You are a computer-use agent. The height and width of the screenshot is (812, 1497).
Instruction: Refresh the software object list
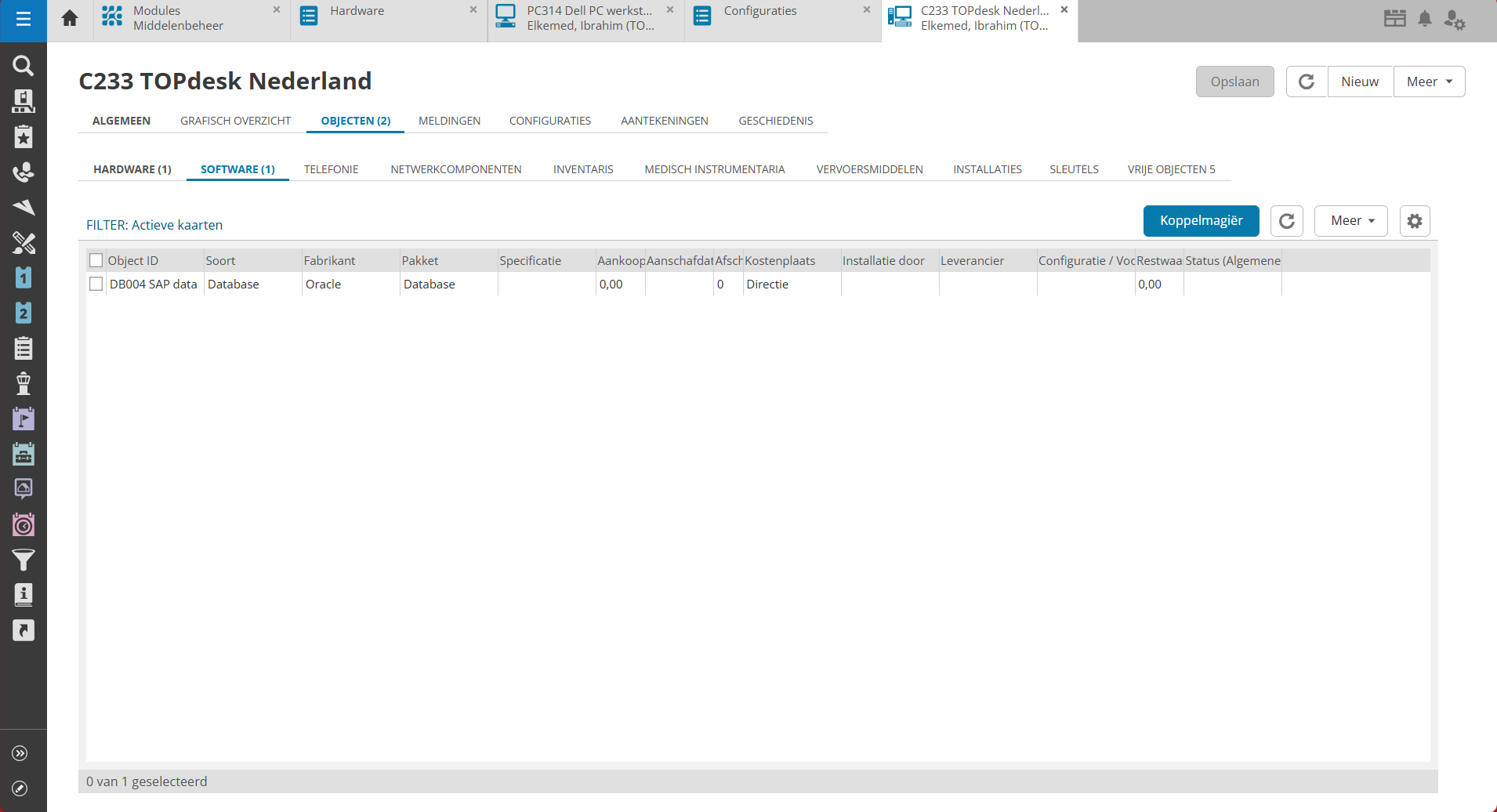click(x=1286, y=221)
